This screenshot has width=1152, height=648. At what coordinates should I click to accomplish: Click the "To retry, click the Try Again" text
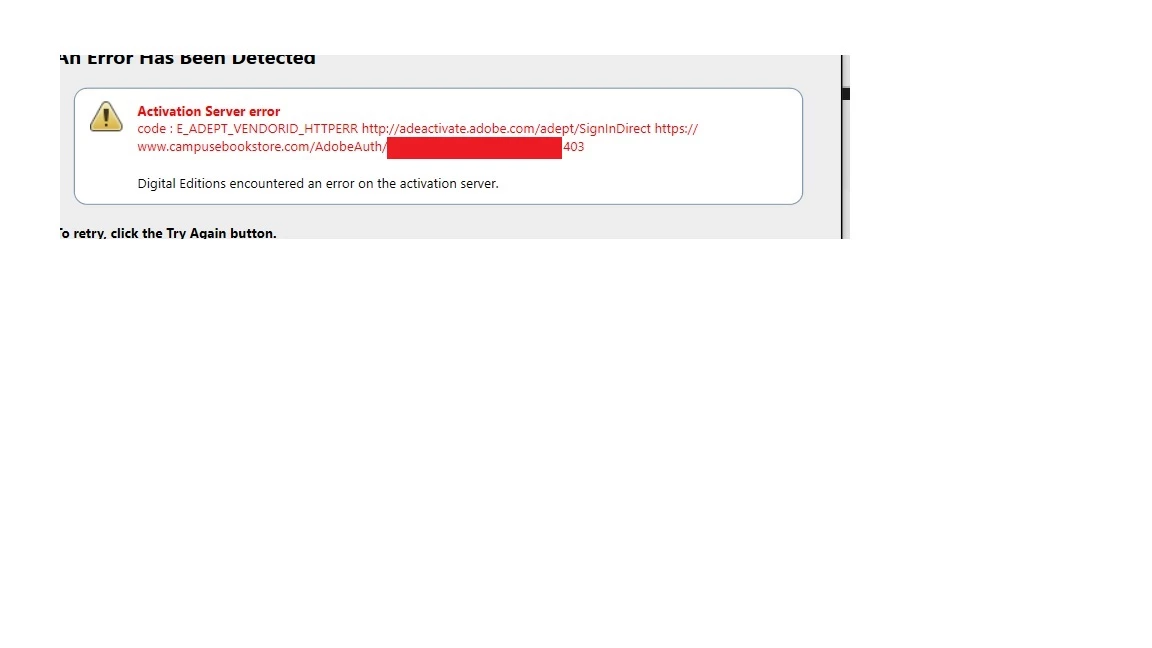(168, 233)
